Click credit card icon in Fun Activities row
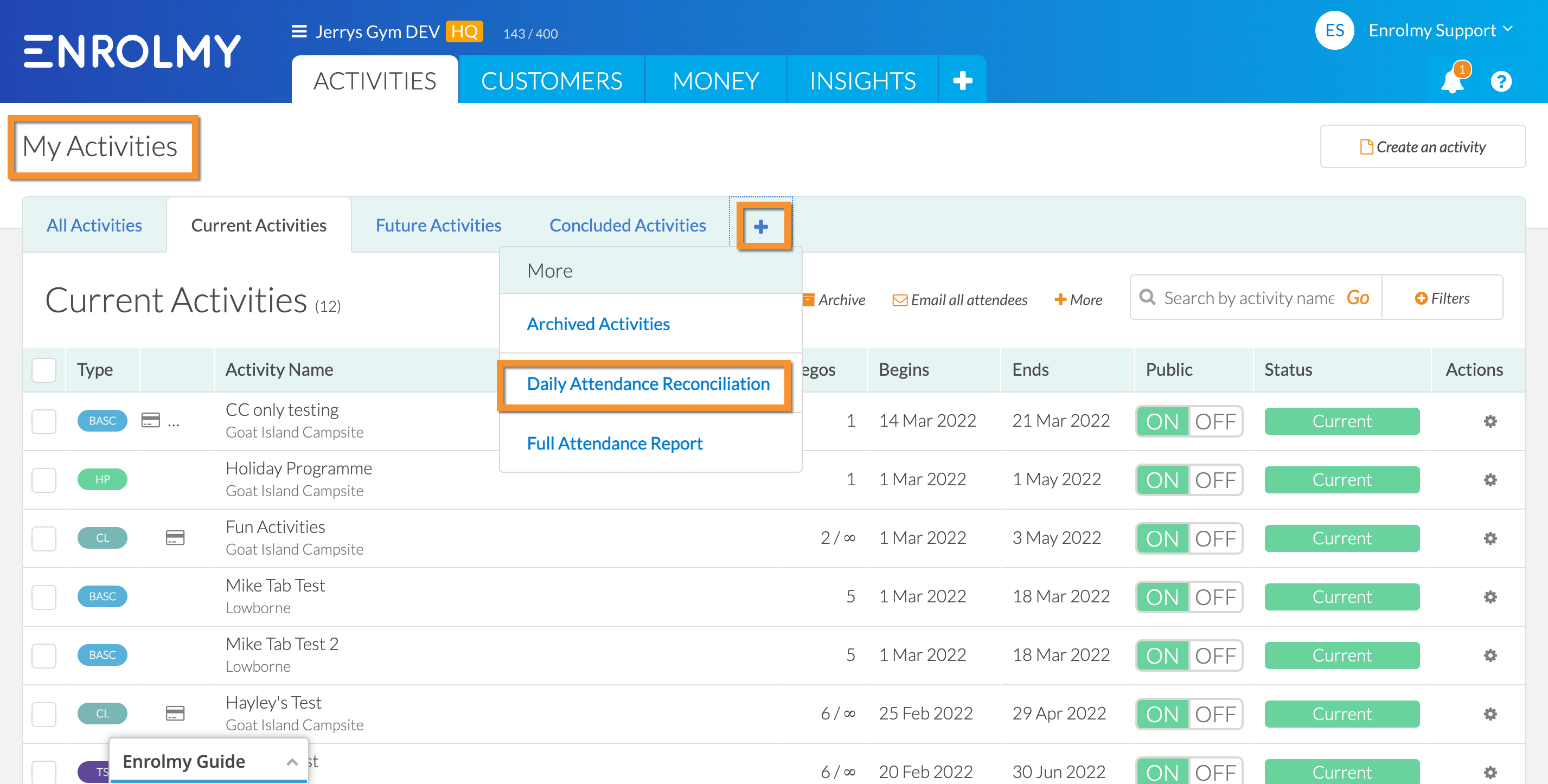 tap(175, 537)
